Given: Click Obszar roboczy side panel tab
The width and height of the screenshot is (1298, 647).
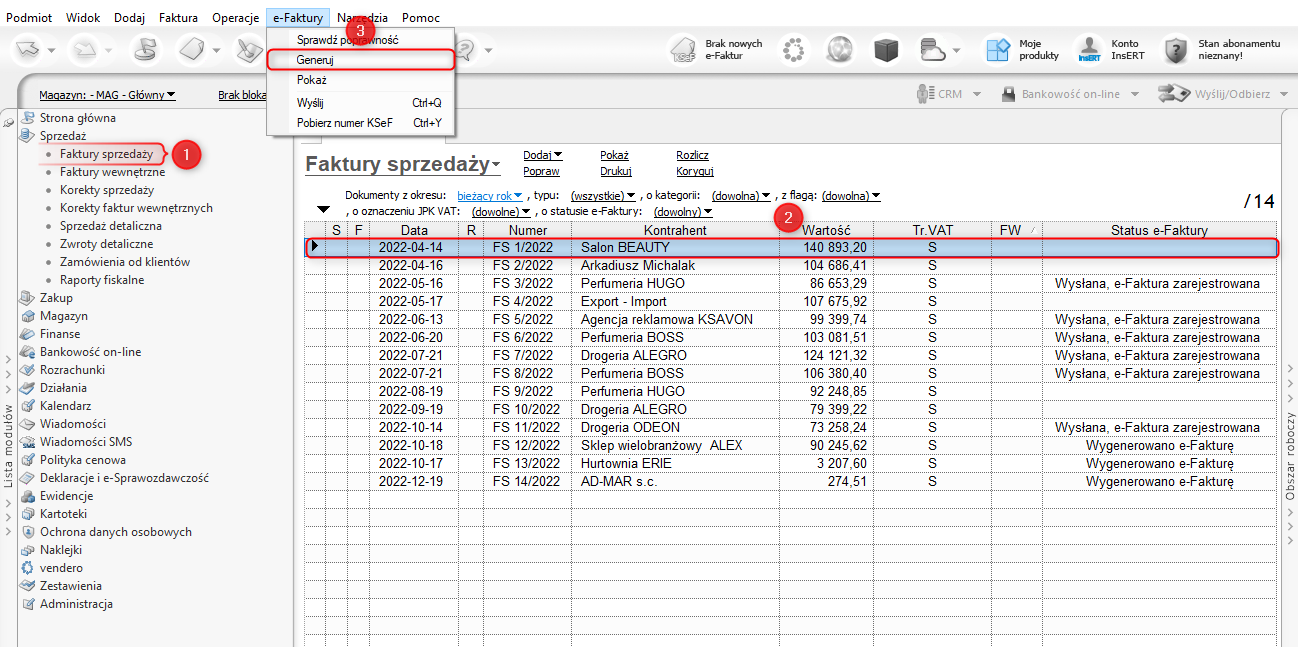Looking at the screenshot, I should (1290, 456).
